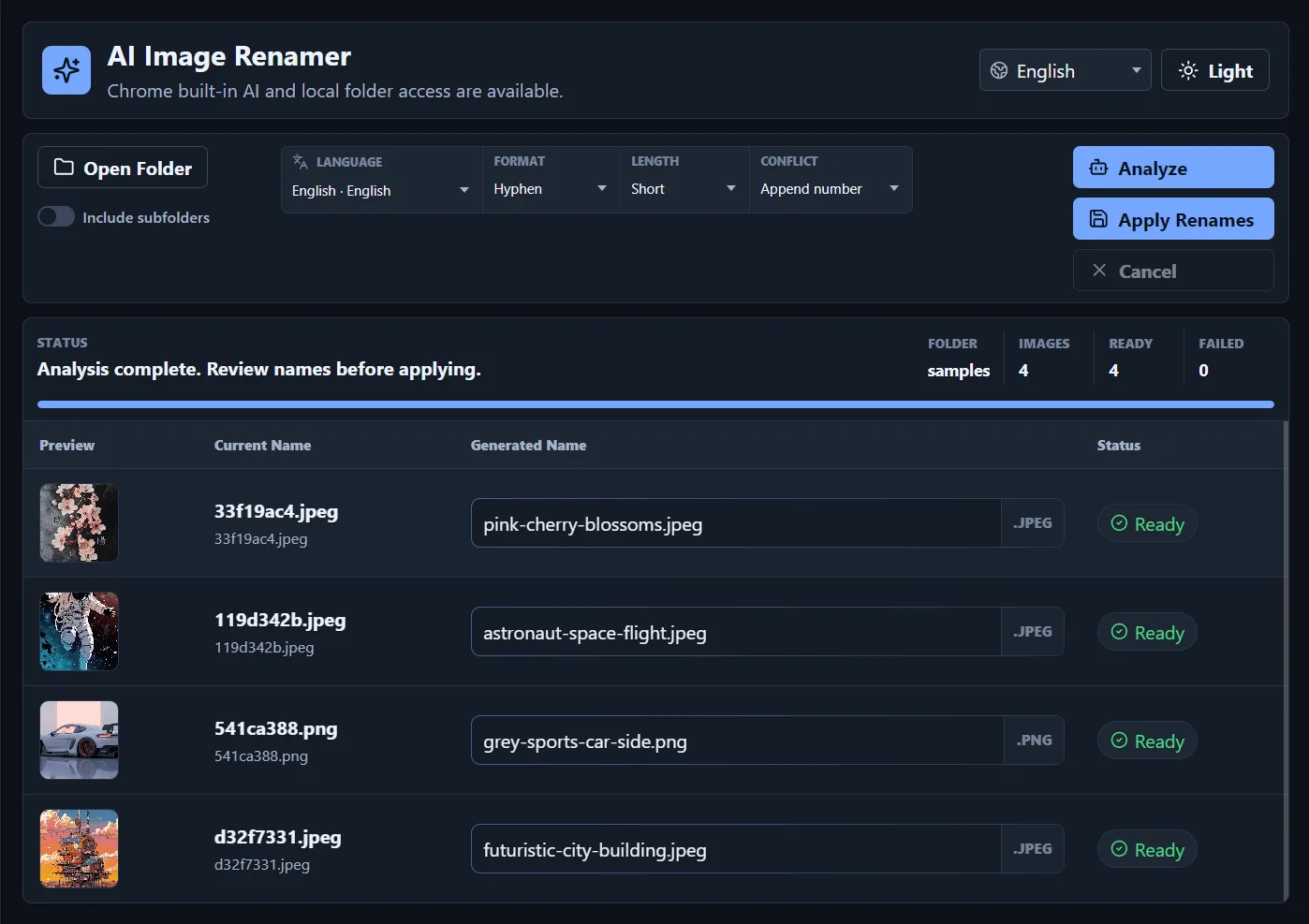Image resolution: width=1309 pixels, height=924 pixels.
Task: Click the Generated Name column header
Action: click(x=528, y=446)
